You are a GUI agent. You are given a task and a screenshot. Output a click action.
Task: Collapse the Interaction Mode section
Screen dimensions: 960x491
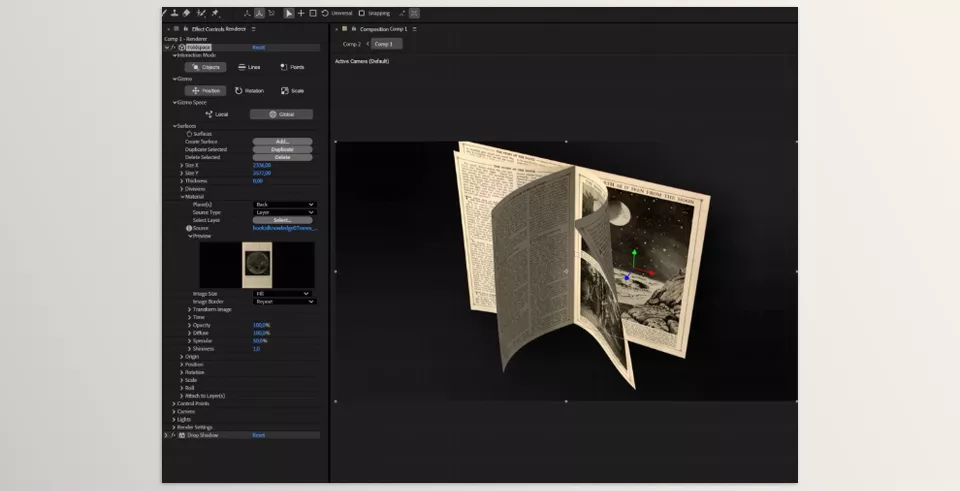click(x=174, y=55)
